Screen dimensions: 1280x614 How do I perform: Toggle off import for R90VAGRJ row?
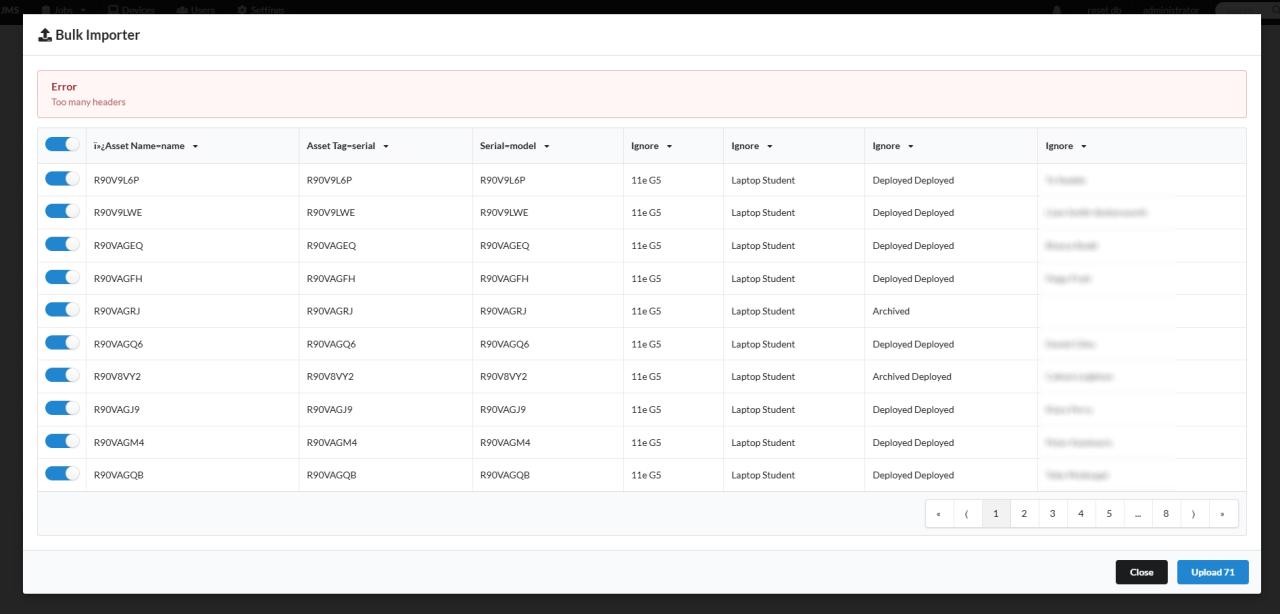(61, 310)
